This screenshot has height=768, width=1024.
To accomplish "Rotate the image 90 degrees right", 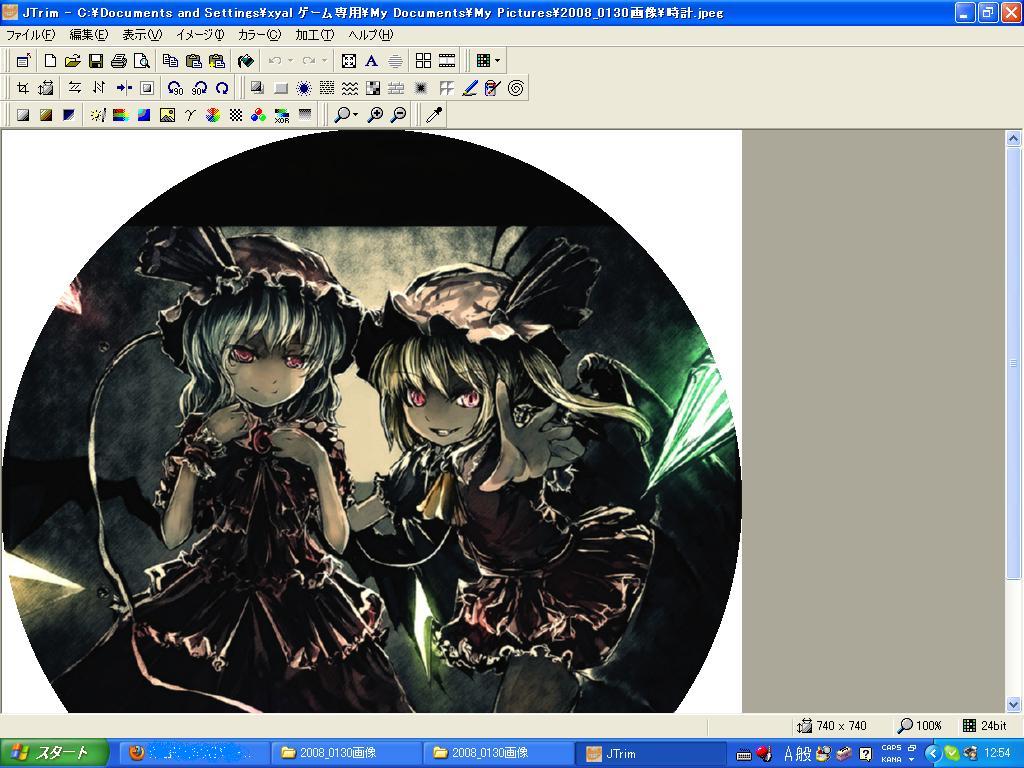I will (x=199, y=88).
